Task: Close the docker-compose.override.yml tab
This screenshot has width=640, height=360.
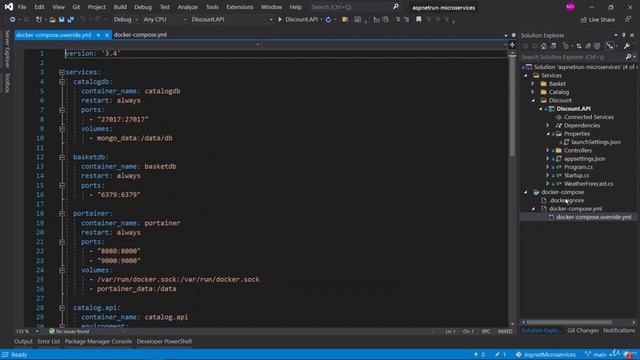Action: [x=107, y=35]
